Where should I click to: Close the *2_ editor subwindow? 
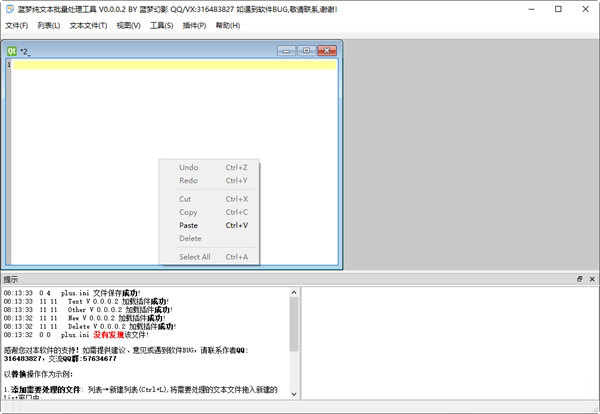(x=327, y=51)
